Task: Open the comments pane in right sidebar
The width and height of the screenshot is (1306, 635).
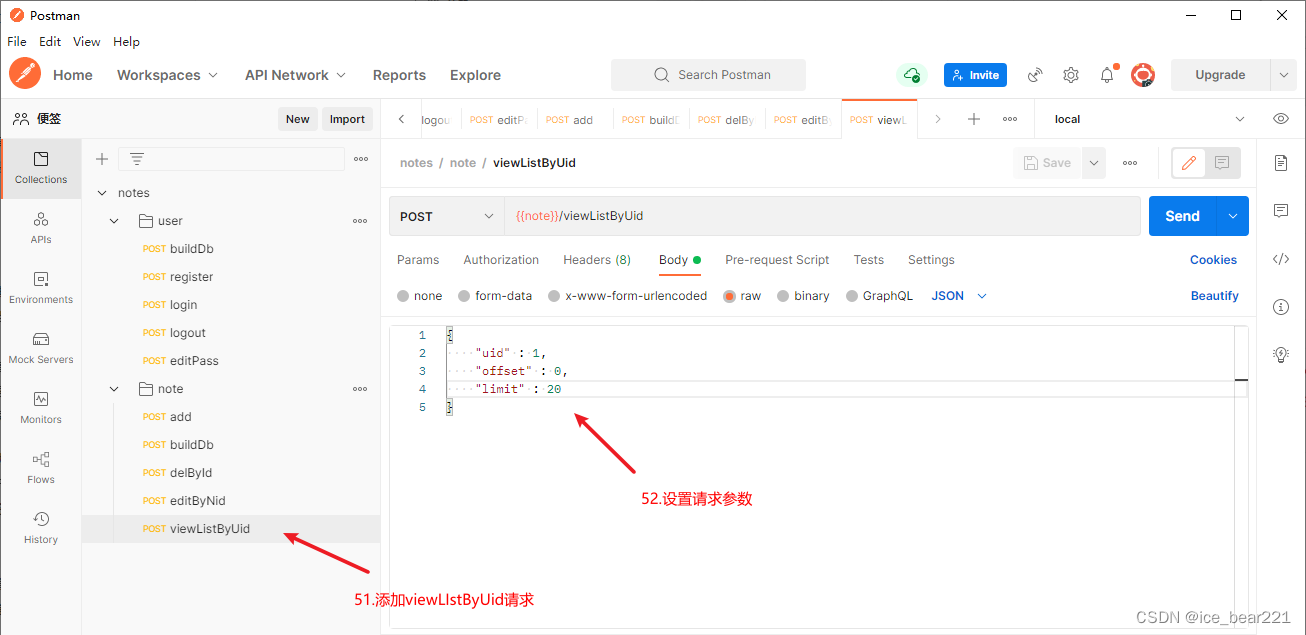Action: 1281,211
